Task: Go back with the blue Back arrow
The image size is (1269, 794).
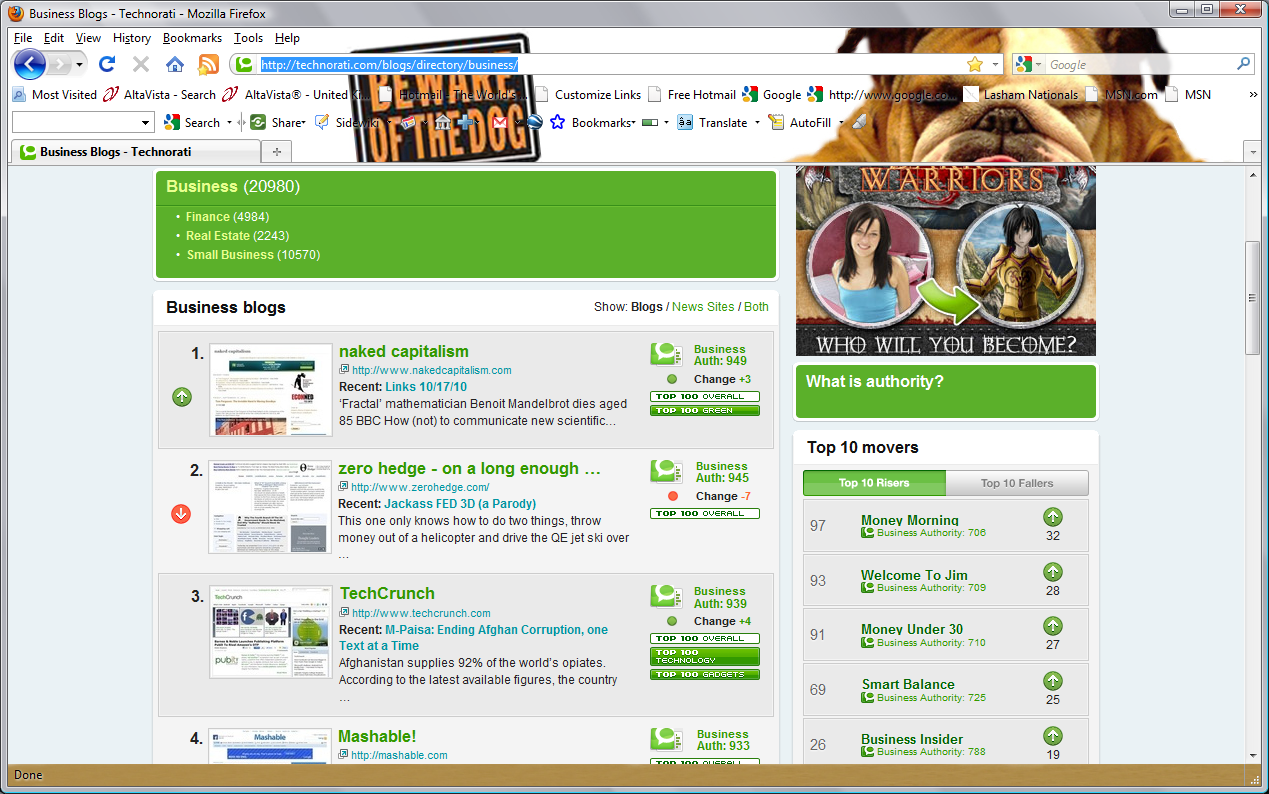Action: coord(30,64)
